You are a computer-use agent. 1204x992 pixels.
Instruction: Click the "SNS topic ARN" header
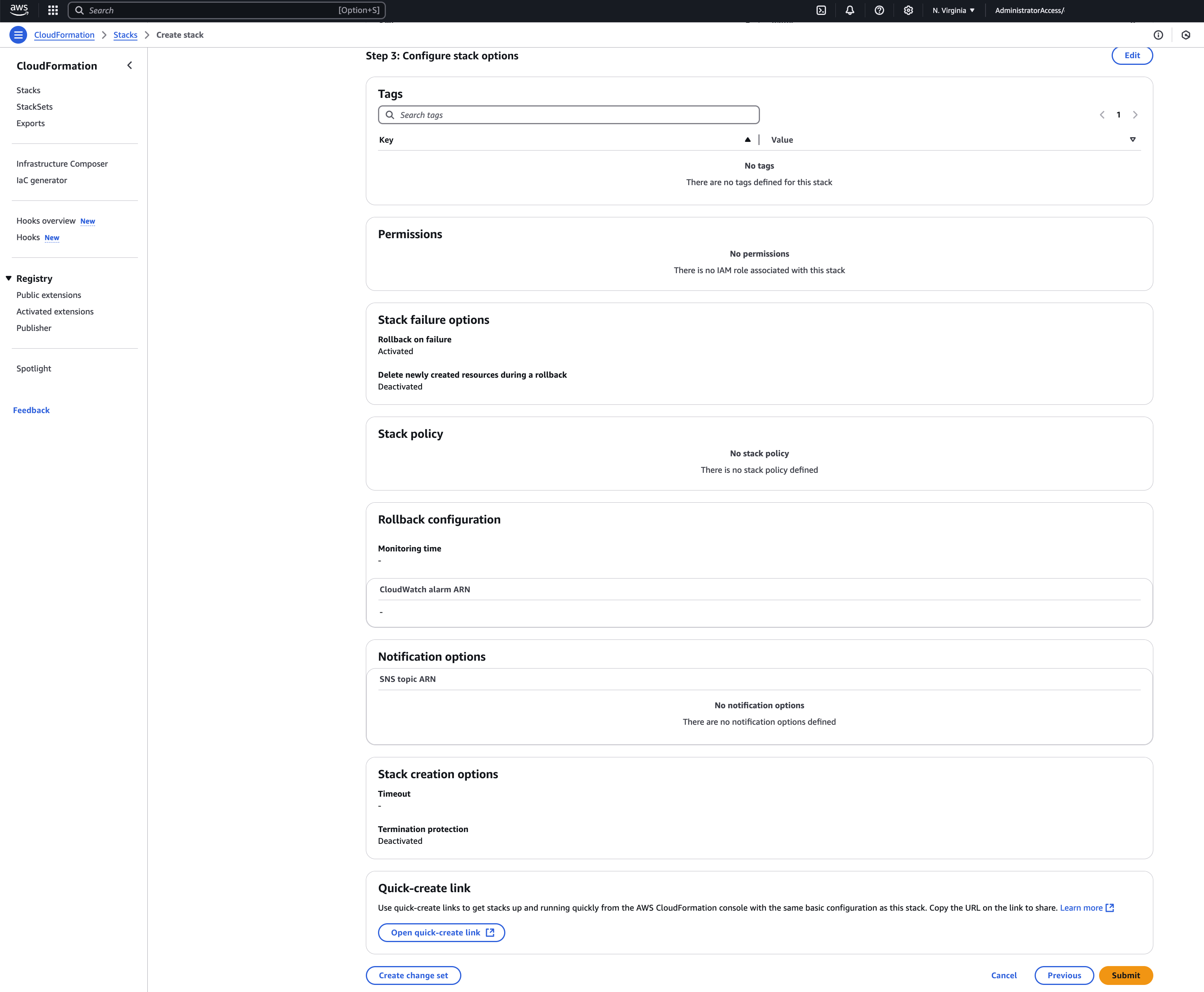407,680
